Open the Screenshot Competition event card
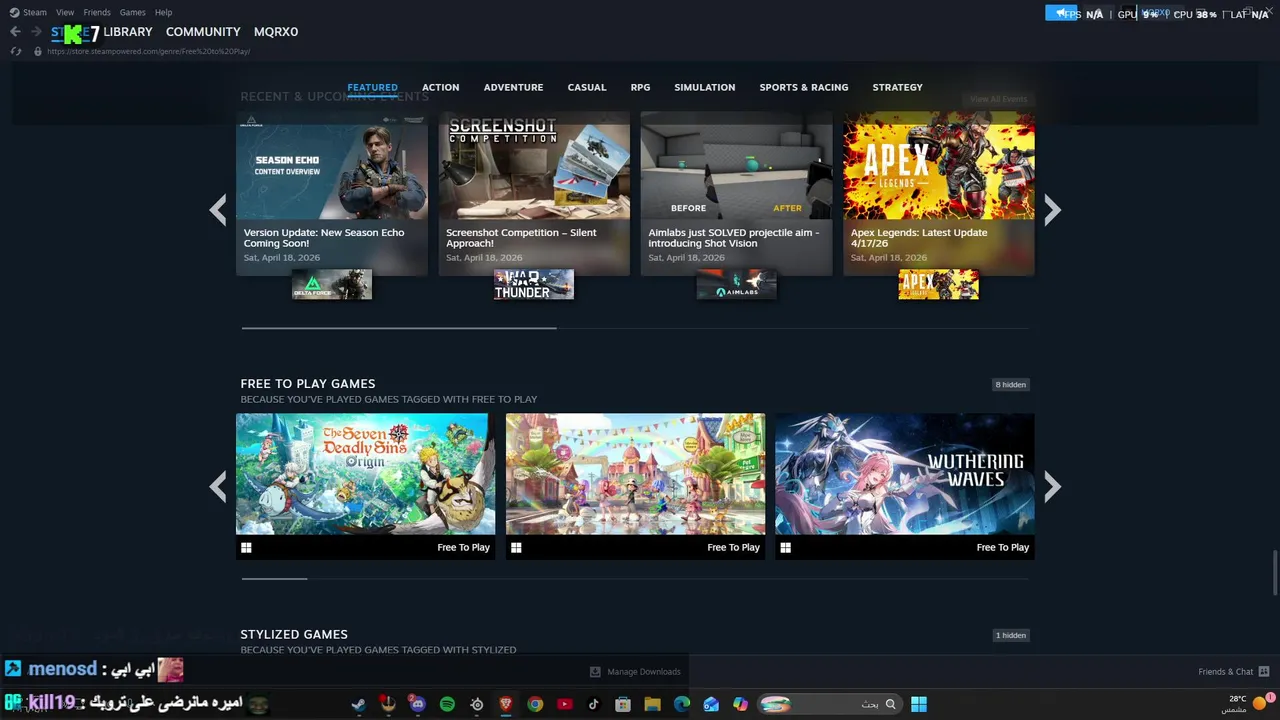 [x=534, y=193]
